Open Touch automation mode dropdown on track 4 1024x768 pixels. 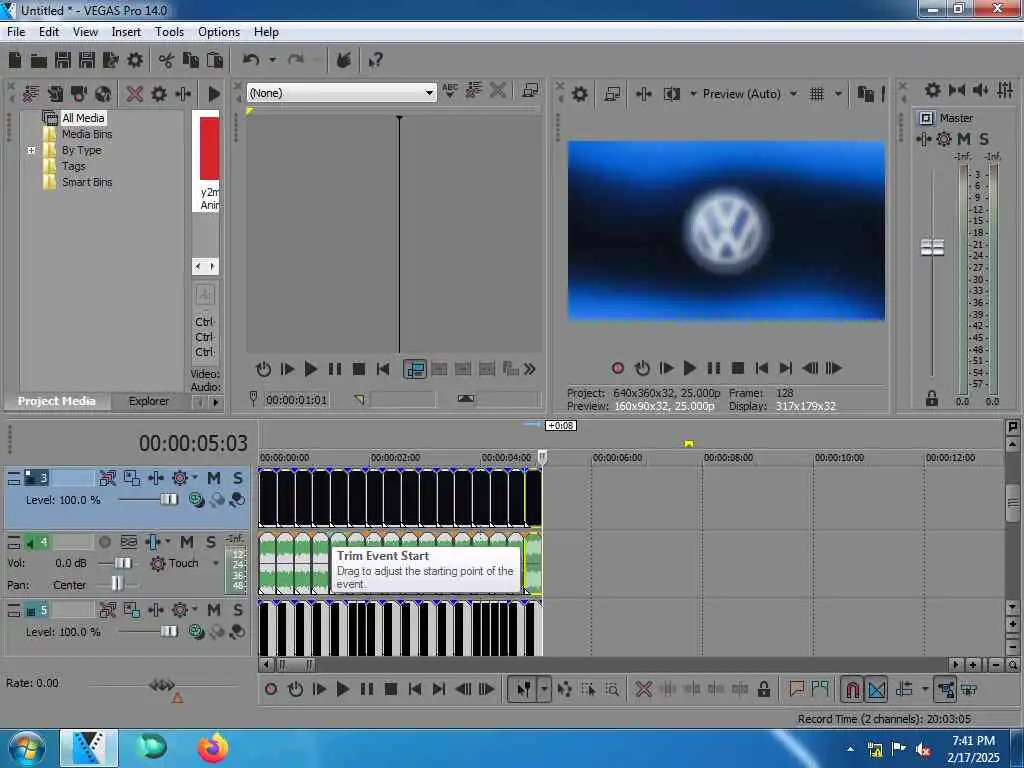pyautogui.click(x=216, y=563)
